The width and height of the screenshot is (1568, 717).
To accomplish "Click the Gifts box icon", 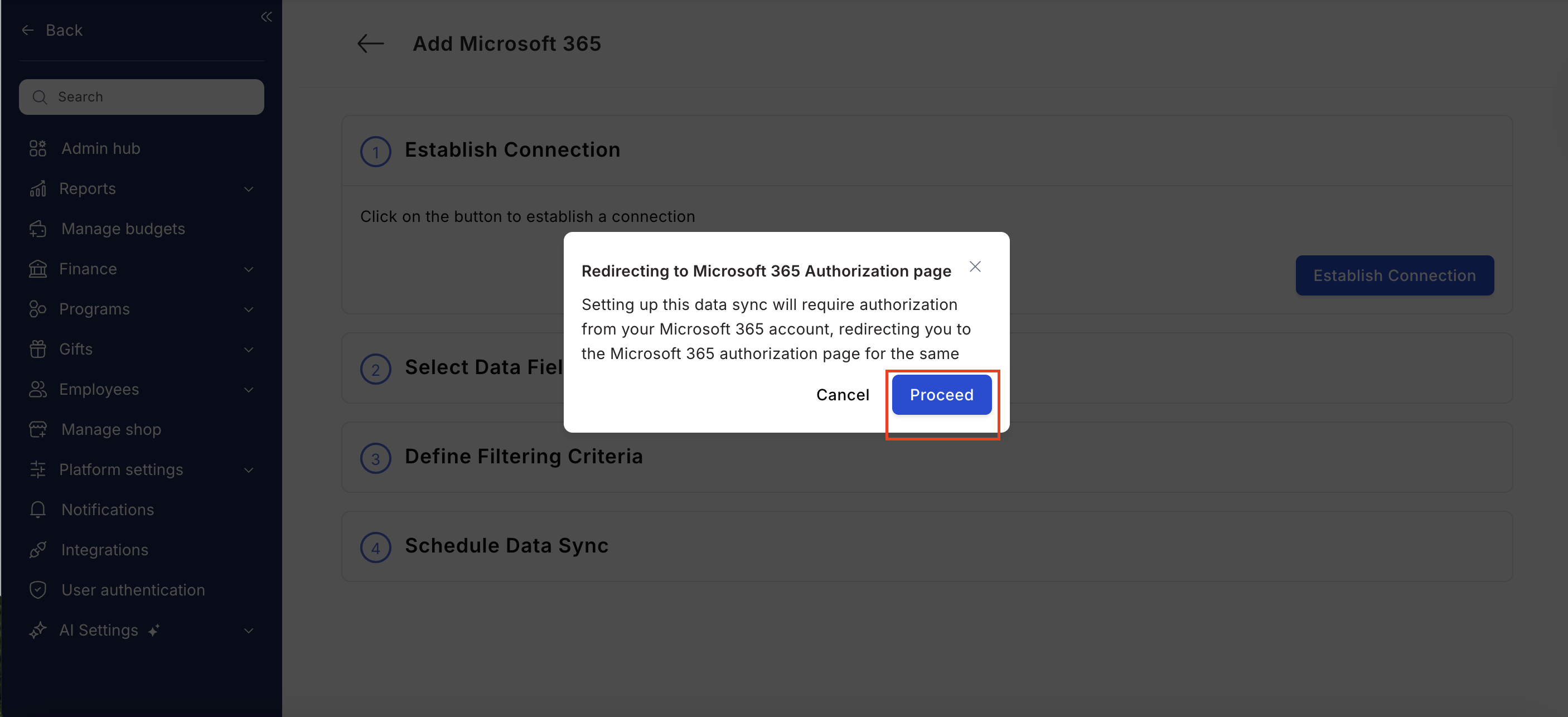I will [38, 350].
